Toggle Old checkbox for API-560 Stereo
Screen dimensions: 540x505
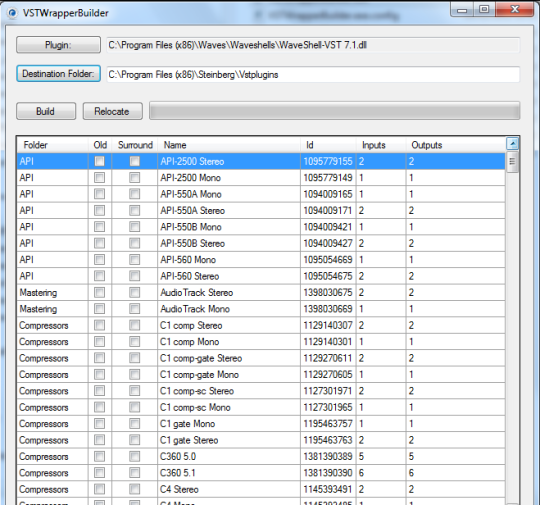click(x=100, y=276)
